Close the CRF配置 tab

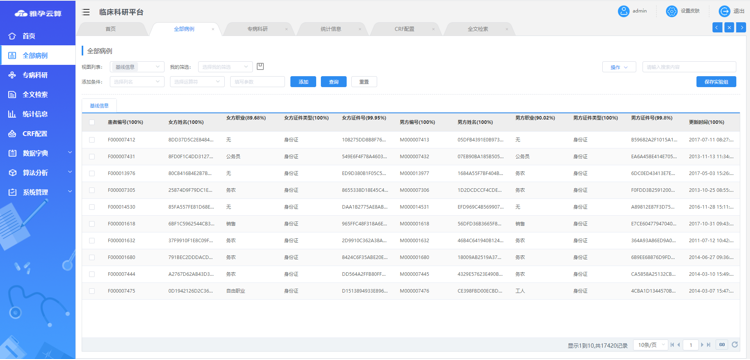click(x=433, y=29)
